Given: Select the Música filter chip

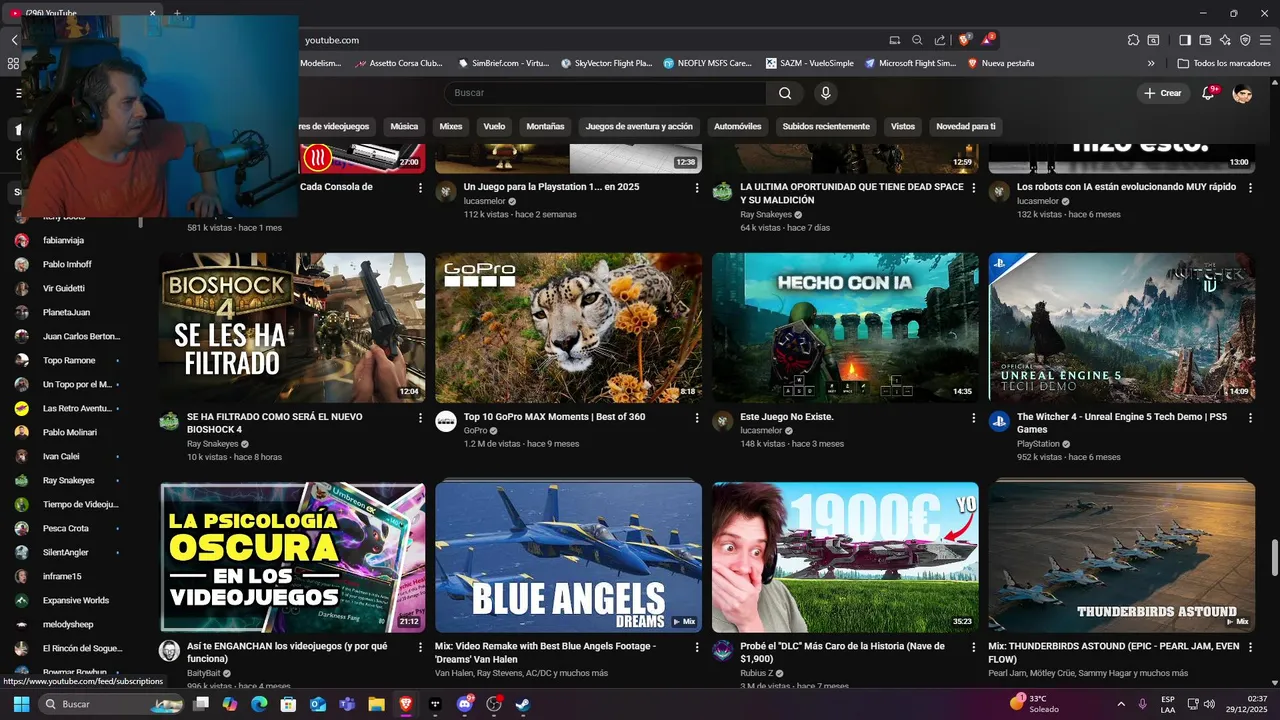Looking at the screenshot, I should tap(404, 127).
